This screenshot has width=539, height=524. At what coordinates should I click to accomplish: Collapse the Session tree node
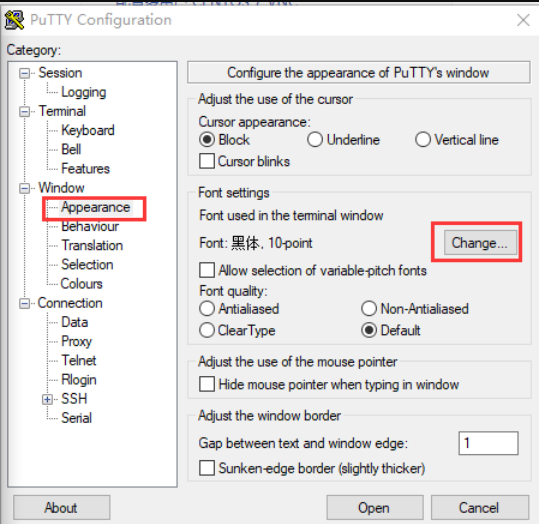pos(24,73)
